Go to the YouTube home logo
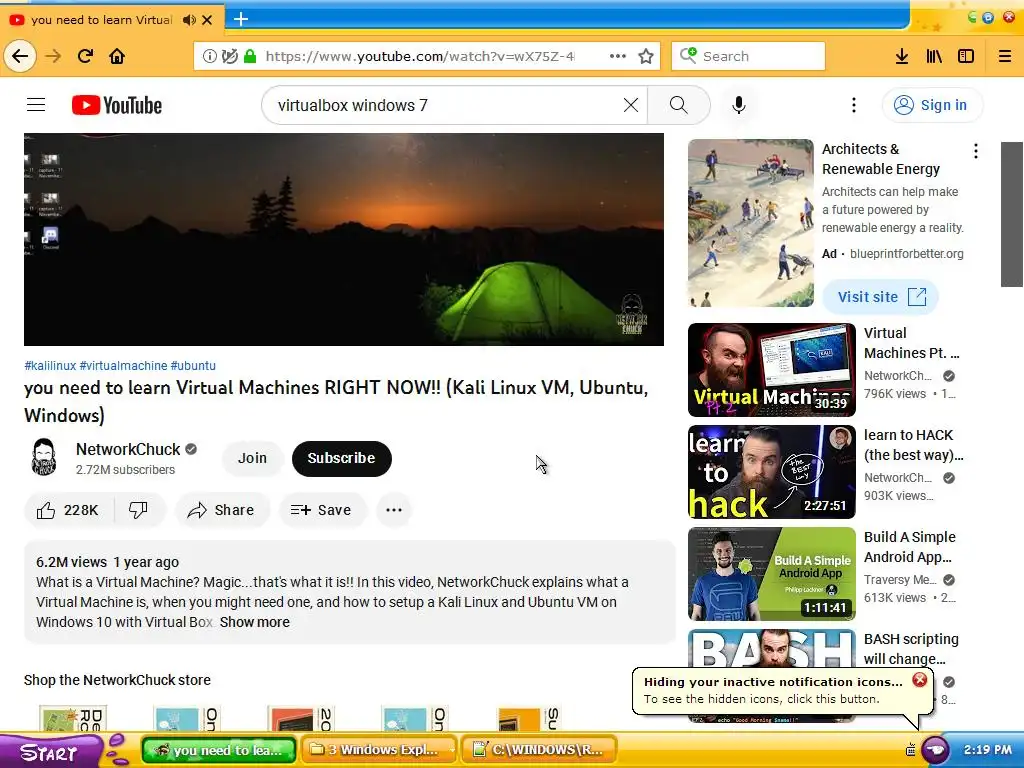Screen dimensions: 1024x768 pyautogui.click(x=116, y=105)
